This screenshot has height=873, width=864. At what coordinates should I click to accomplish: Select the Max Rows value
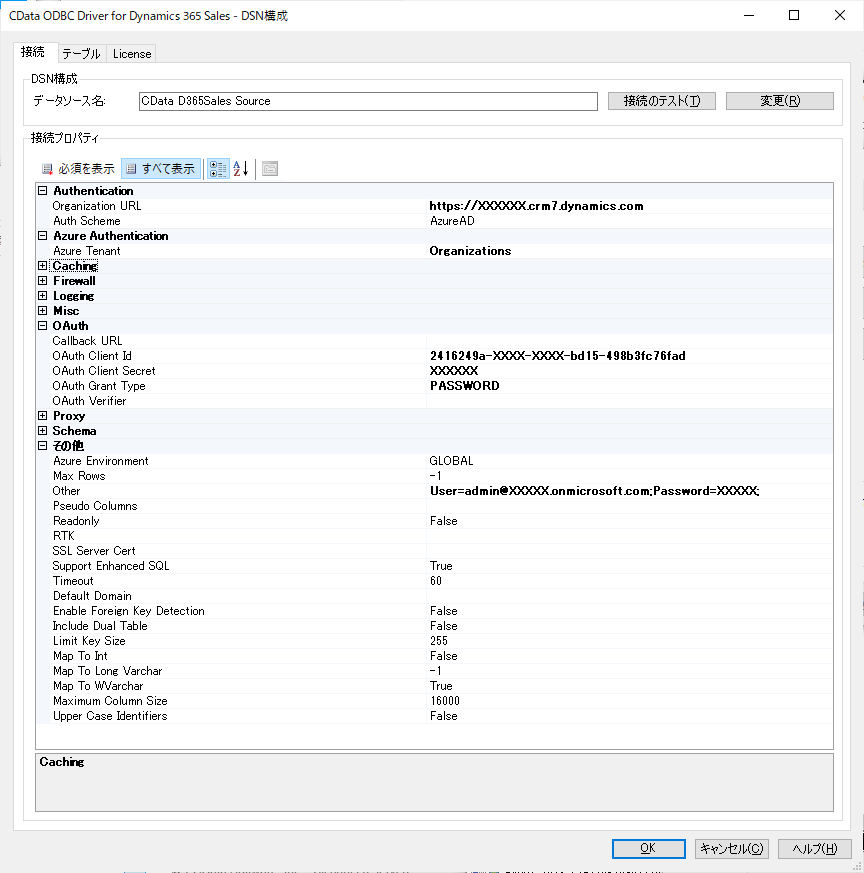pos(435,476)
